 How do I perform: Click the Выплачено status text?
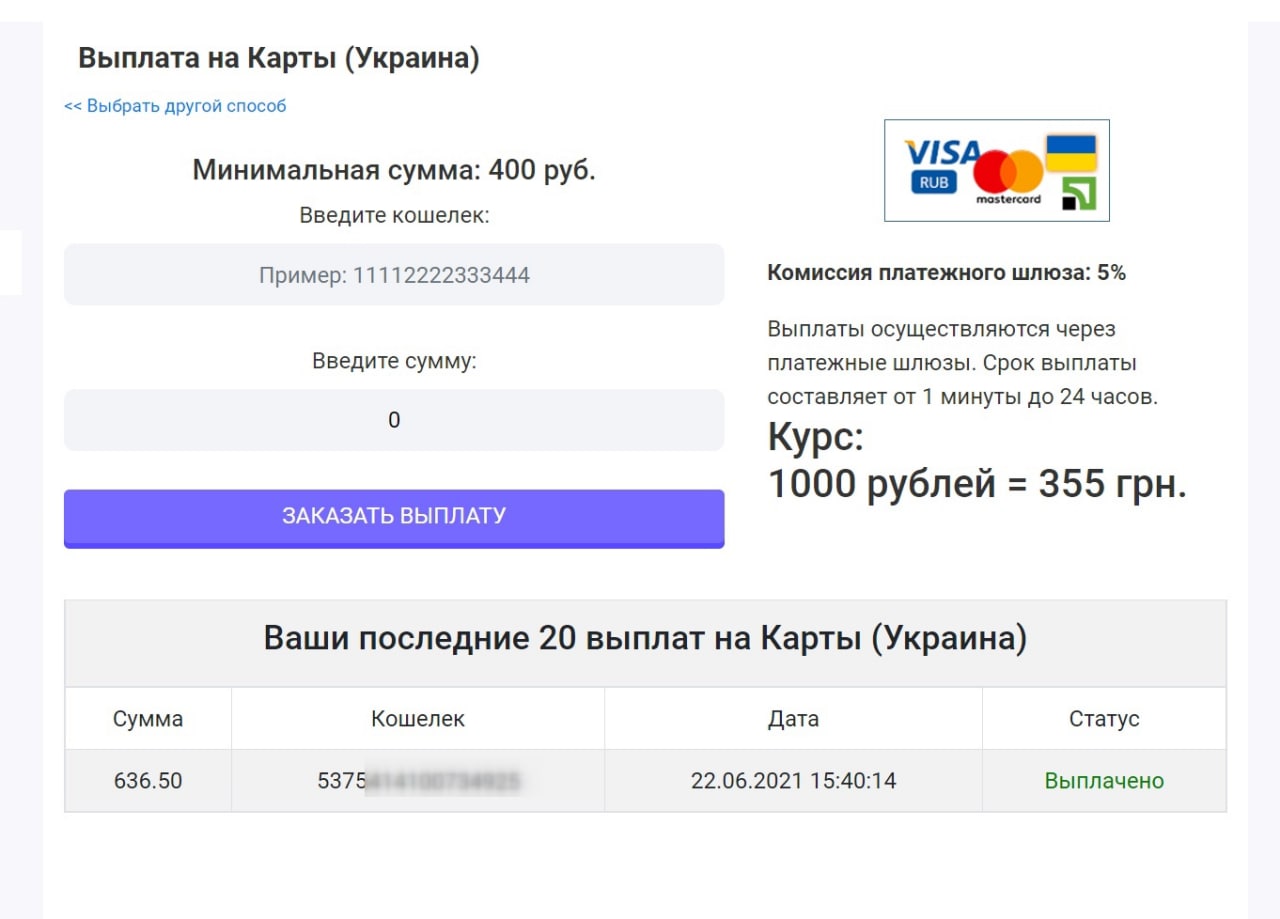[1104, 781]
